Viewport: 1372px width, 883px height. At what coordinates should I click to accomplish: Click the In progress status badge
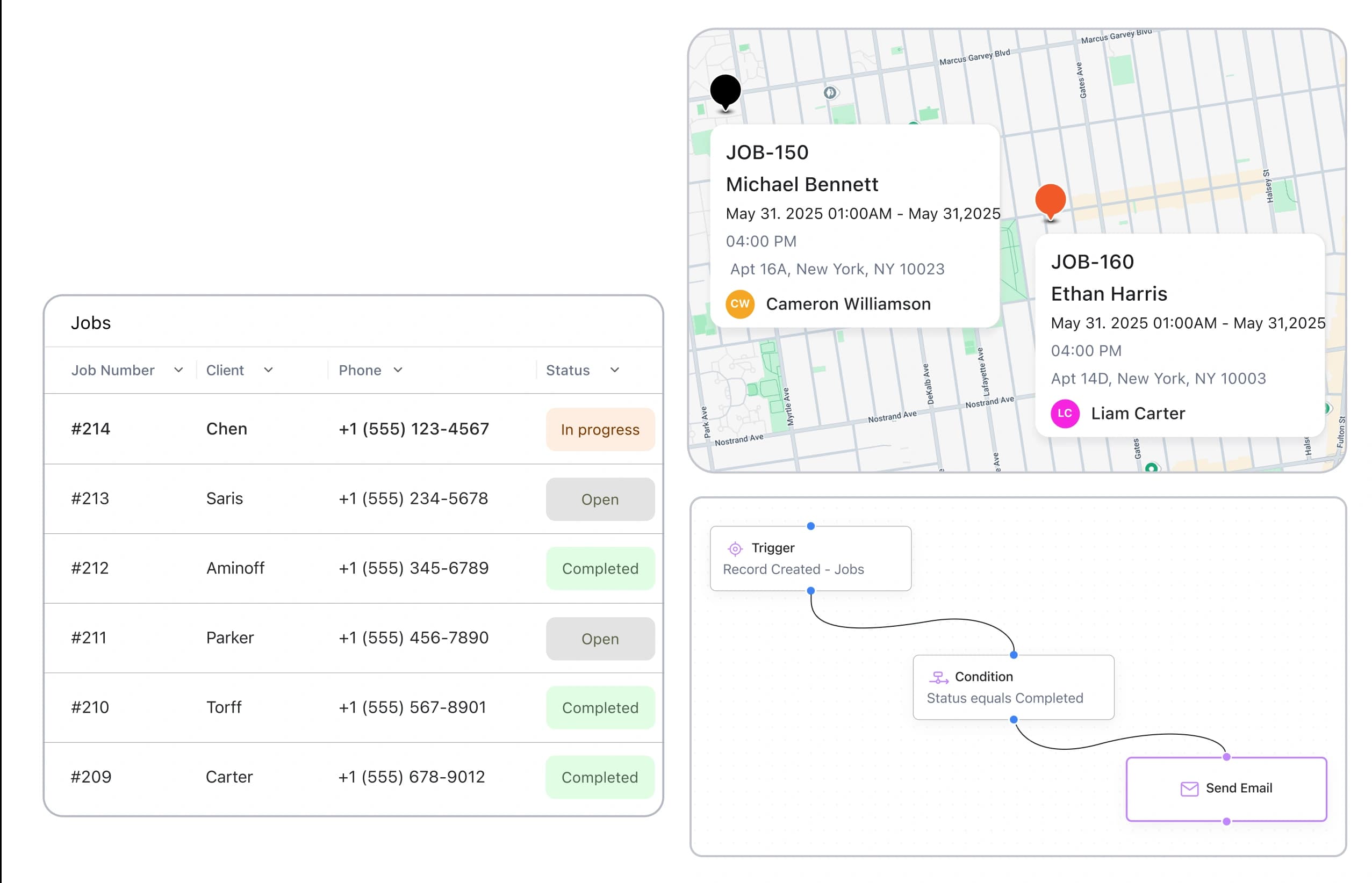[x=600, y=430]
